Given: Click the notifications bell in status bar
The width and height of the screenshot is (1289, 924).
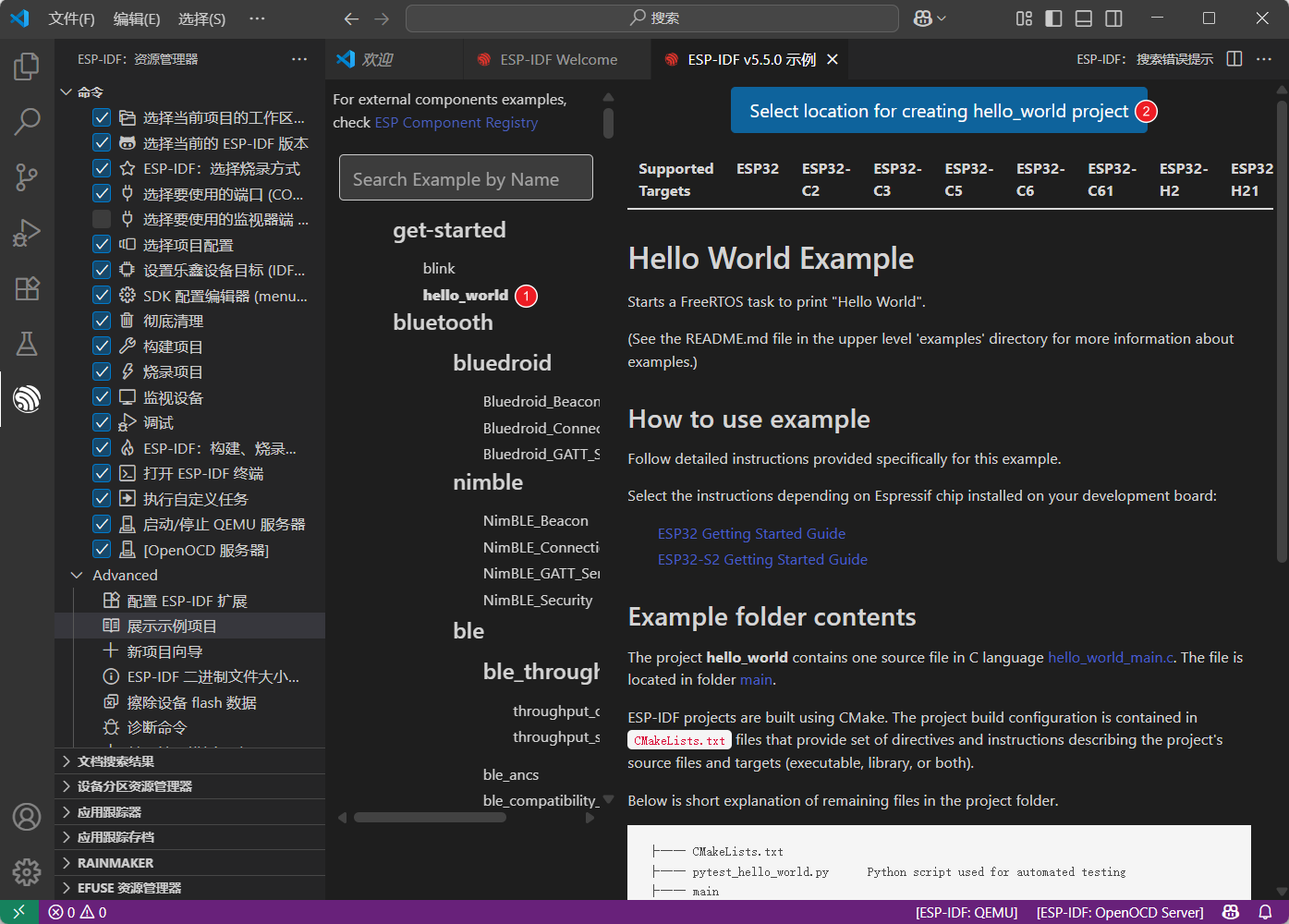Looking at the screenshot, I should coord(1265,912).
